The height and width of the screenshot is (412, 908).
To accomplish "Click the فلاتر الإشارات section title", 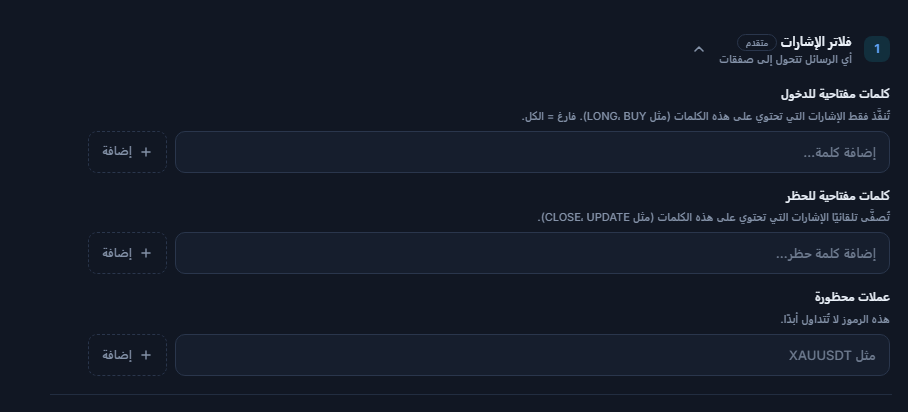I will [816, 42].
